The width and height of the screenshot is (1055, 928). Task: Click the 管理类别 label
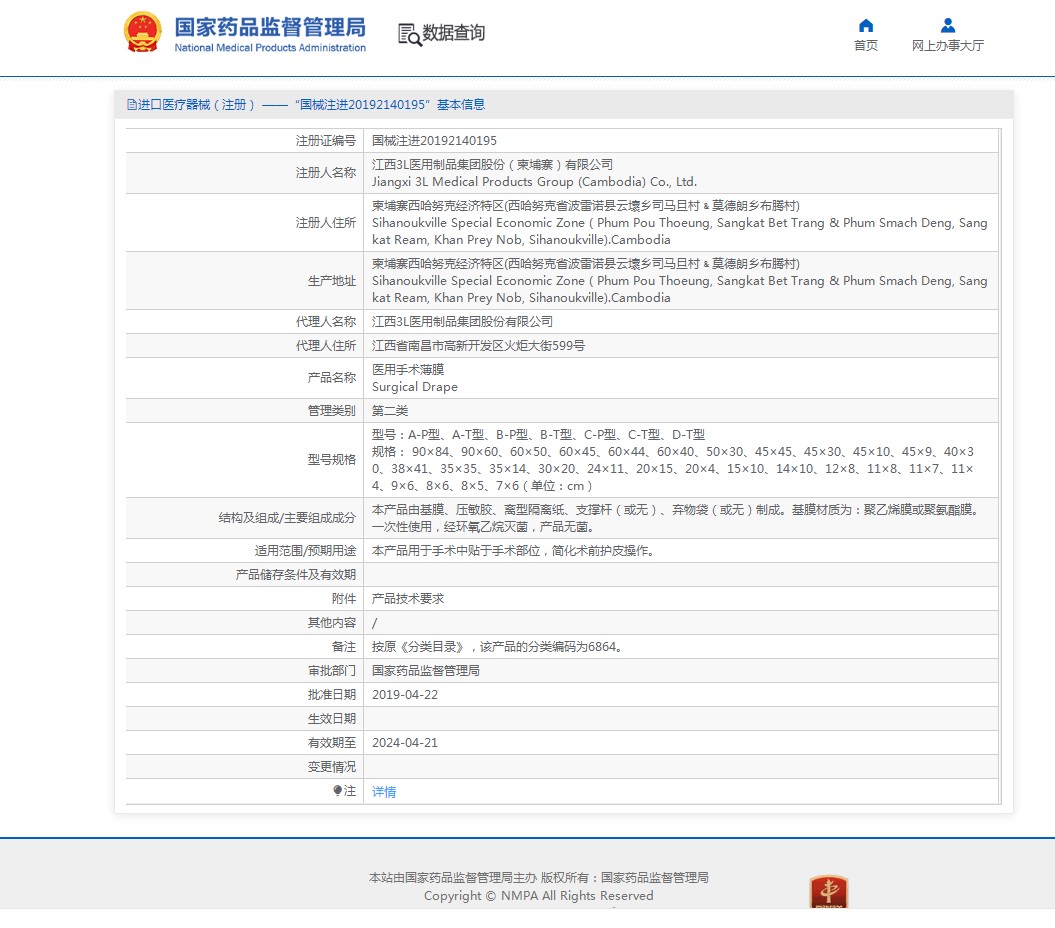(x=332, y=411)
